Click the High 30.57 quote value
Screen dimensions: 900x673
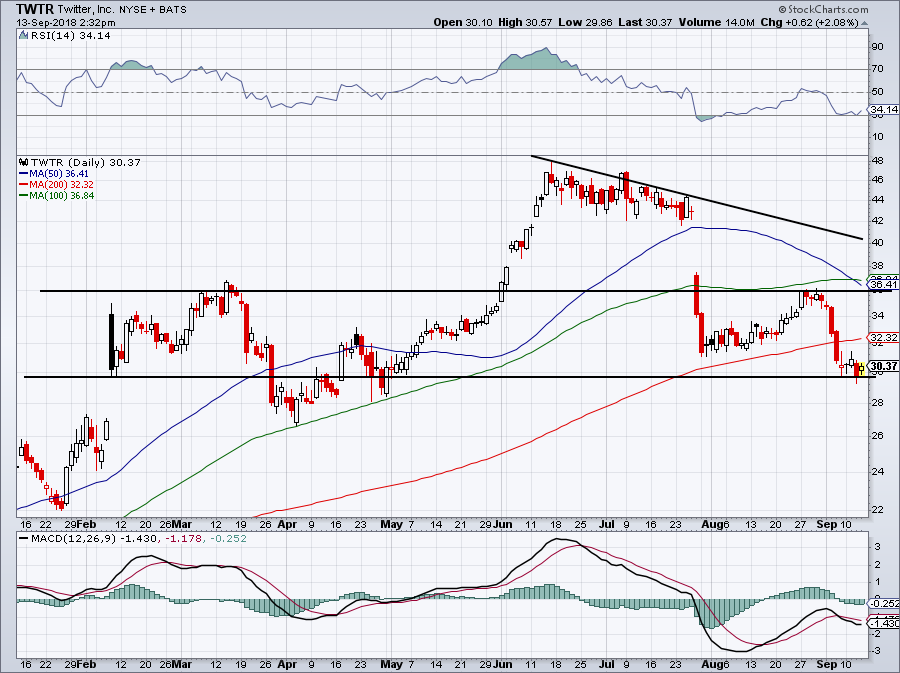525,22
